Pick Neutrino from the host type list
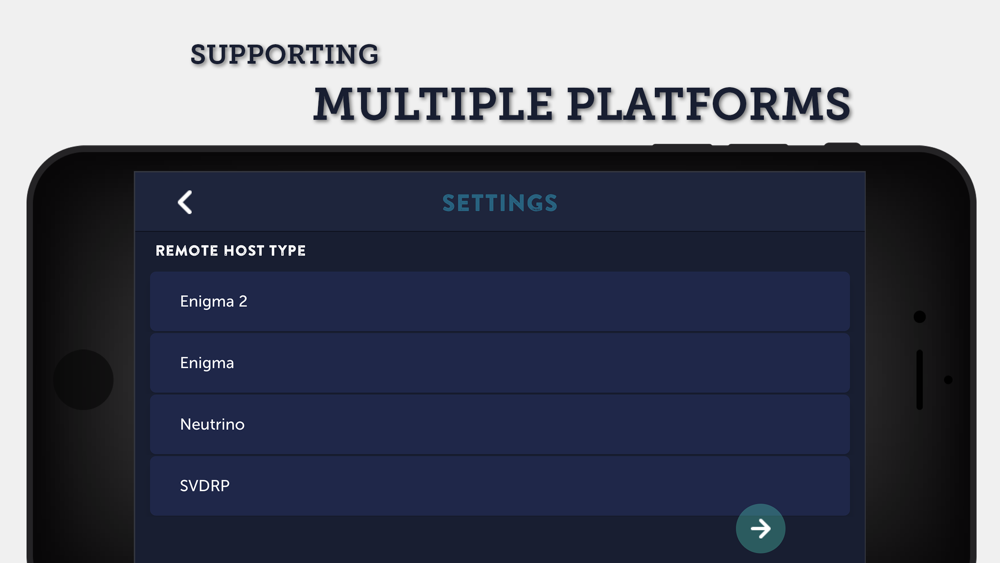 [499, 424]
